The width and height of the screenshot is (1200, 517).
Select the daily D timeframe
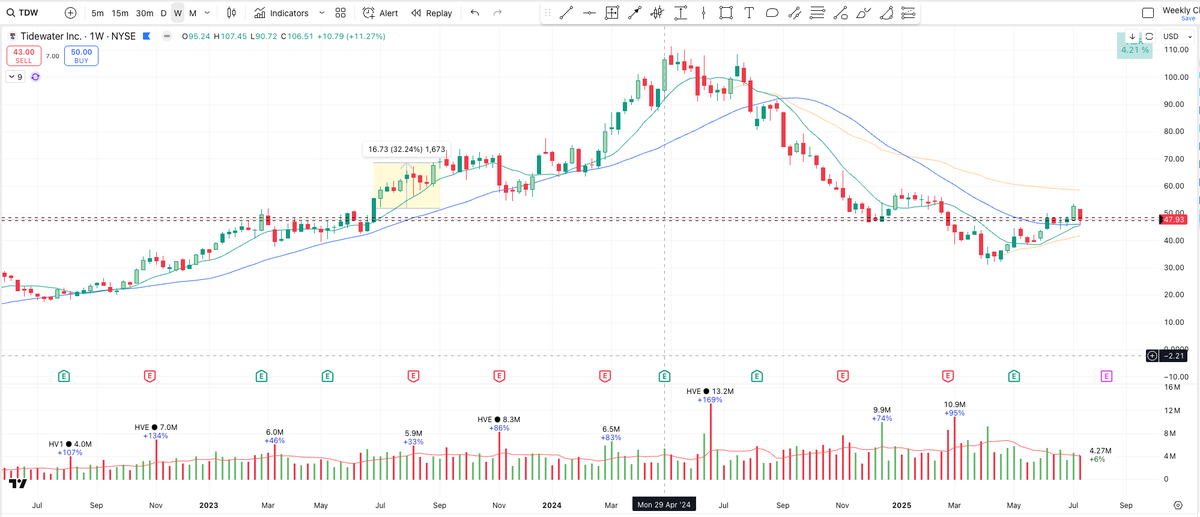[x=164, y=13]
